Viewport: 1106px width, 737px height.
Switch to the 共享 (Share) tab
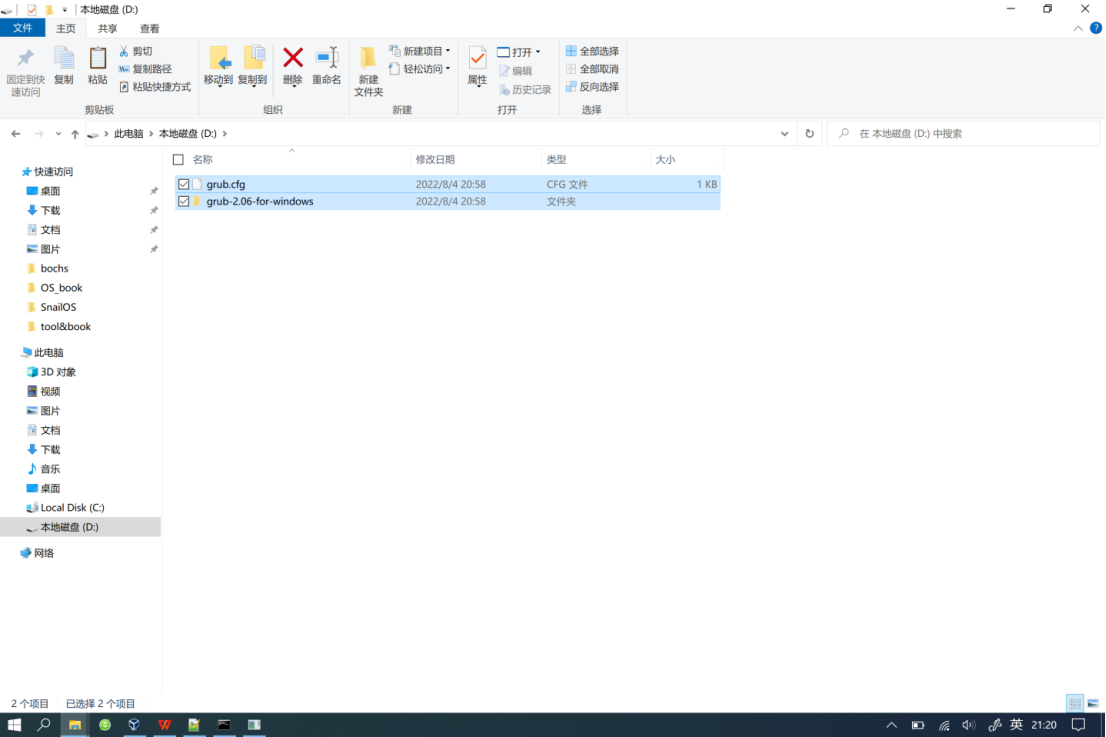(x=107, y=28)
